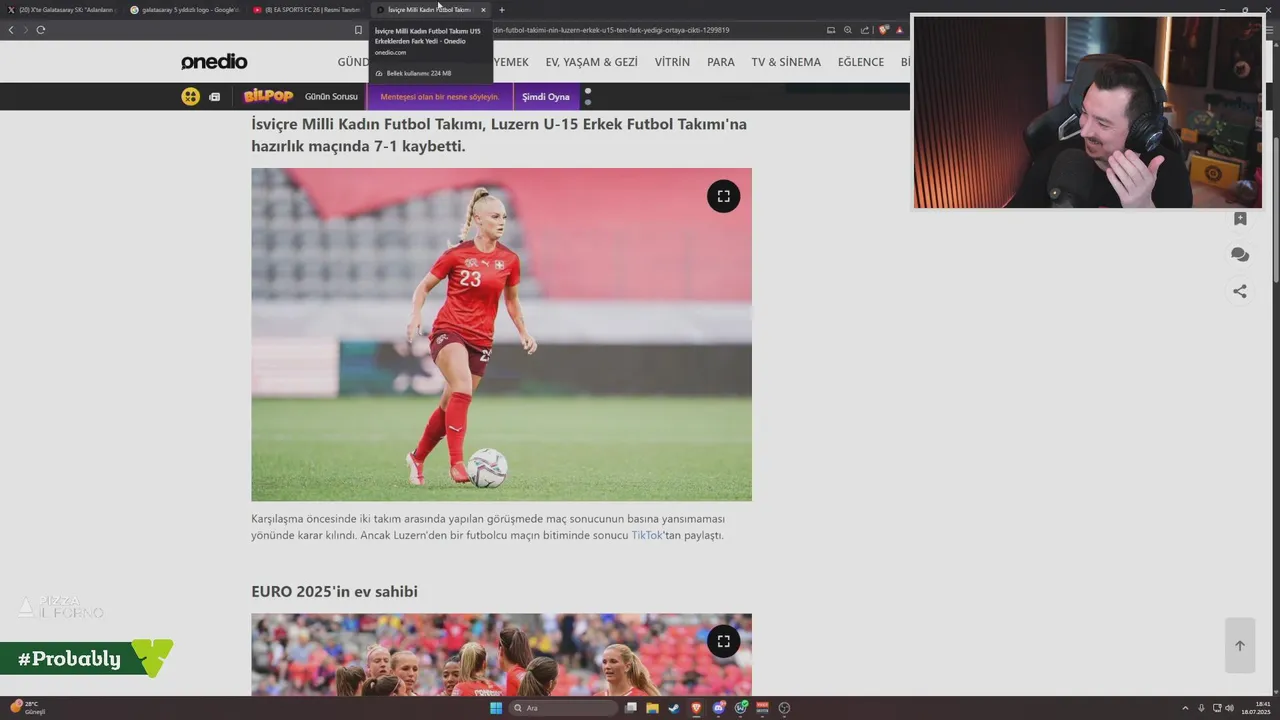Click the Onedio logo
The height and width of the screenshot is (720, 1280).
(x=214, y=62)
